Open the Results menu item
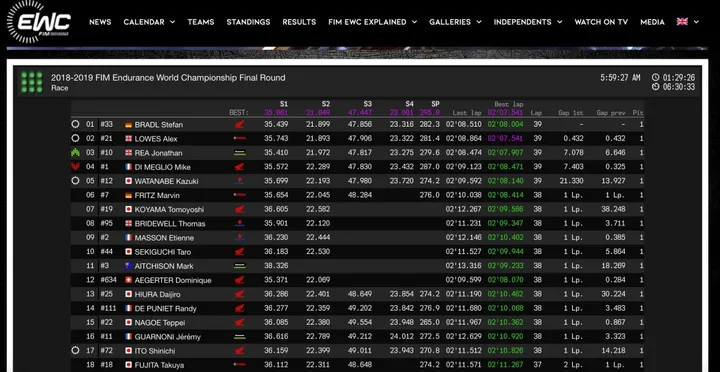720x372 pixels. click(x=299, y=22)
